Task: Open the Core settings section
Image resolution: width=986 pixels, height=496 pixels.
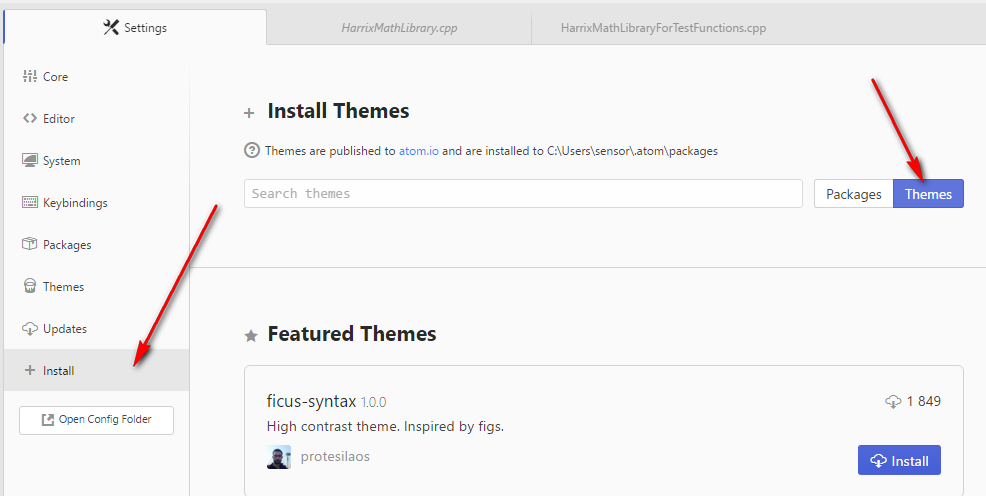Action: coord(96,77)
